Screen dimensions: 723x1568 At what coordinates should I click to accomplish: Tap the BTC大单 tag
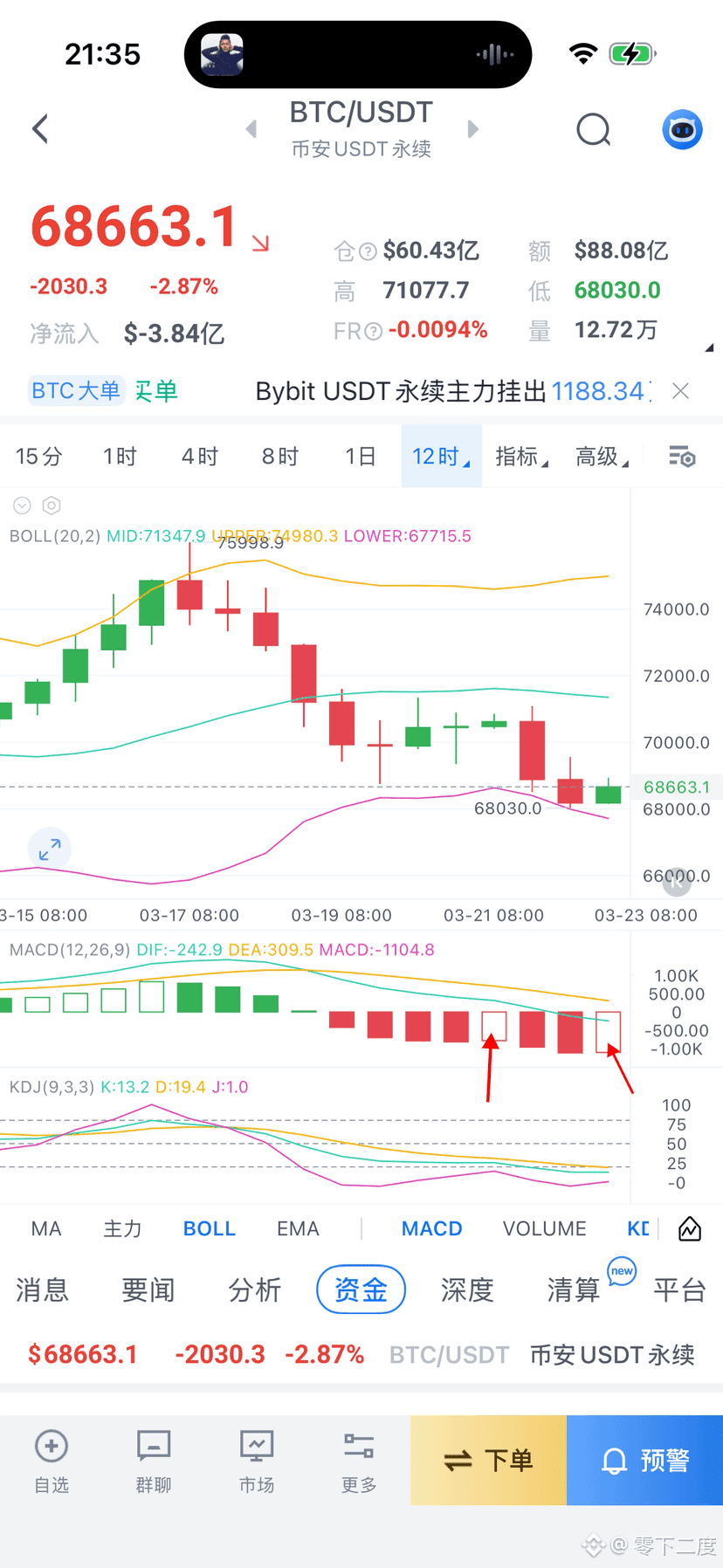76,390
